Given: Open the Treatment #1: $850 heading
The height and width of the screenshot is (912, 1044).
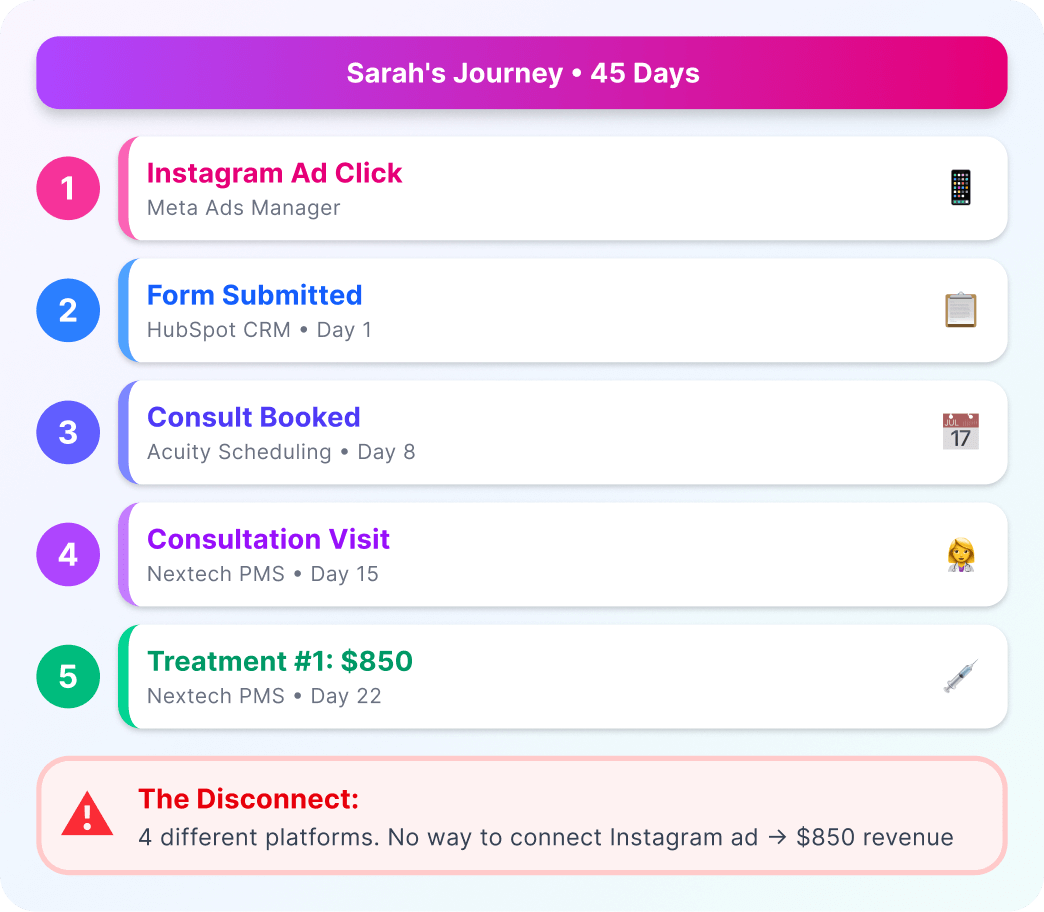Looking at the screenshot, I should point(279,661).
